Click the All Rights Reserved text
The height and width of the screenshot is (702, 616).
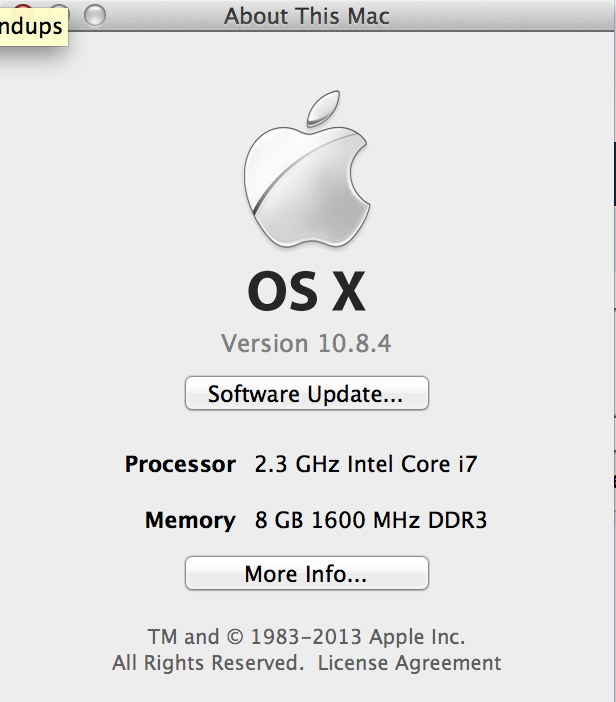(208, 663)
